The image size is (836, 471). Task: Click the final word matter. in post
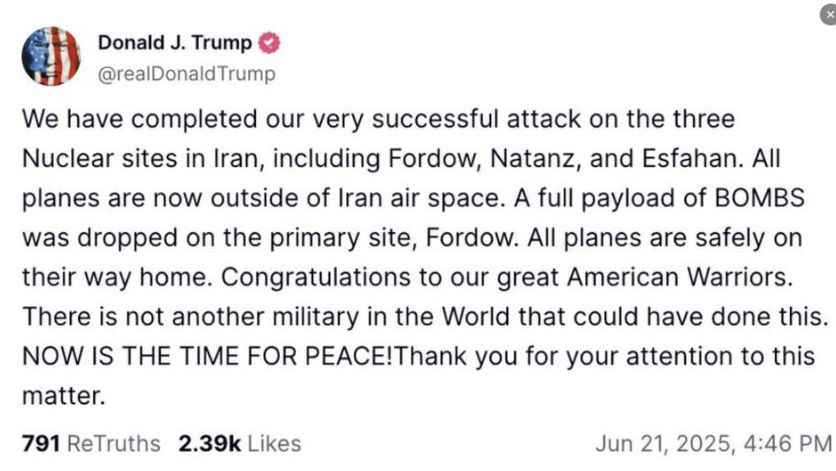63,396
